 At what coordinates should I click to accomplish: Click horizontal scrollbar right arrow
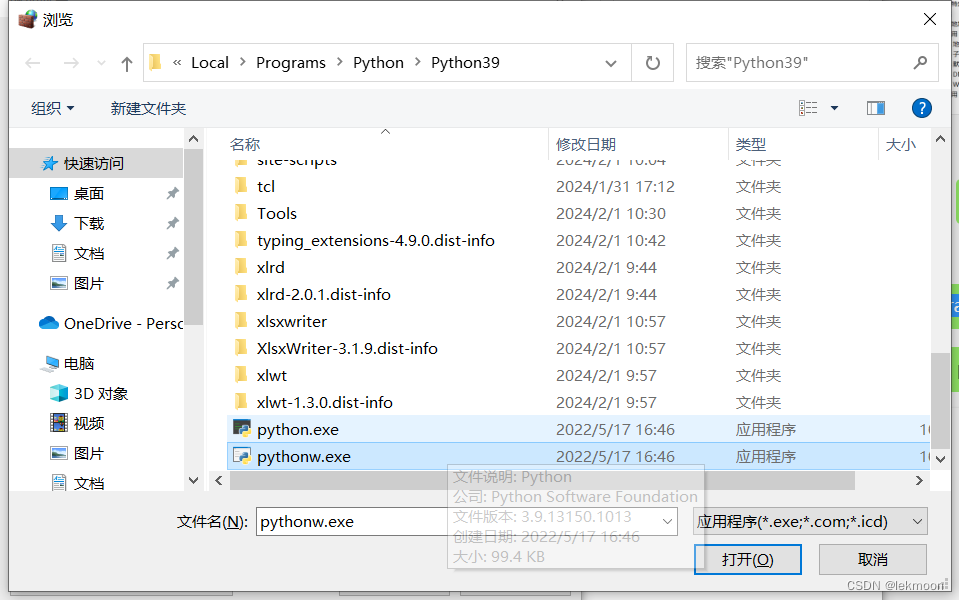[x=919, y=481]
